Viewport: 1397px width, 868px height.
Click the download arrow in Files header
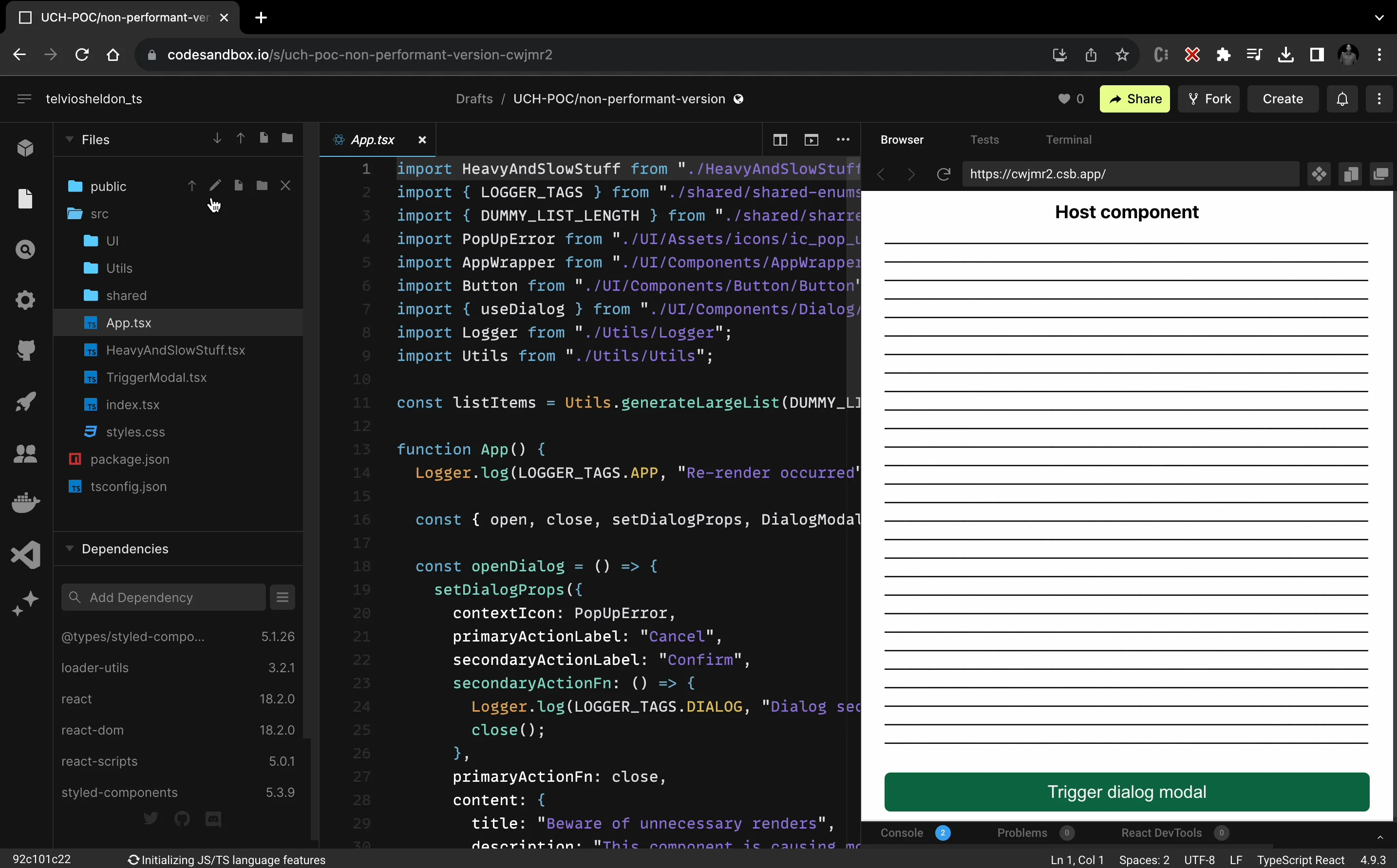[217, 138]
